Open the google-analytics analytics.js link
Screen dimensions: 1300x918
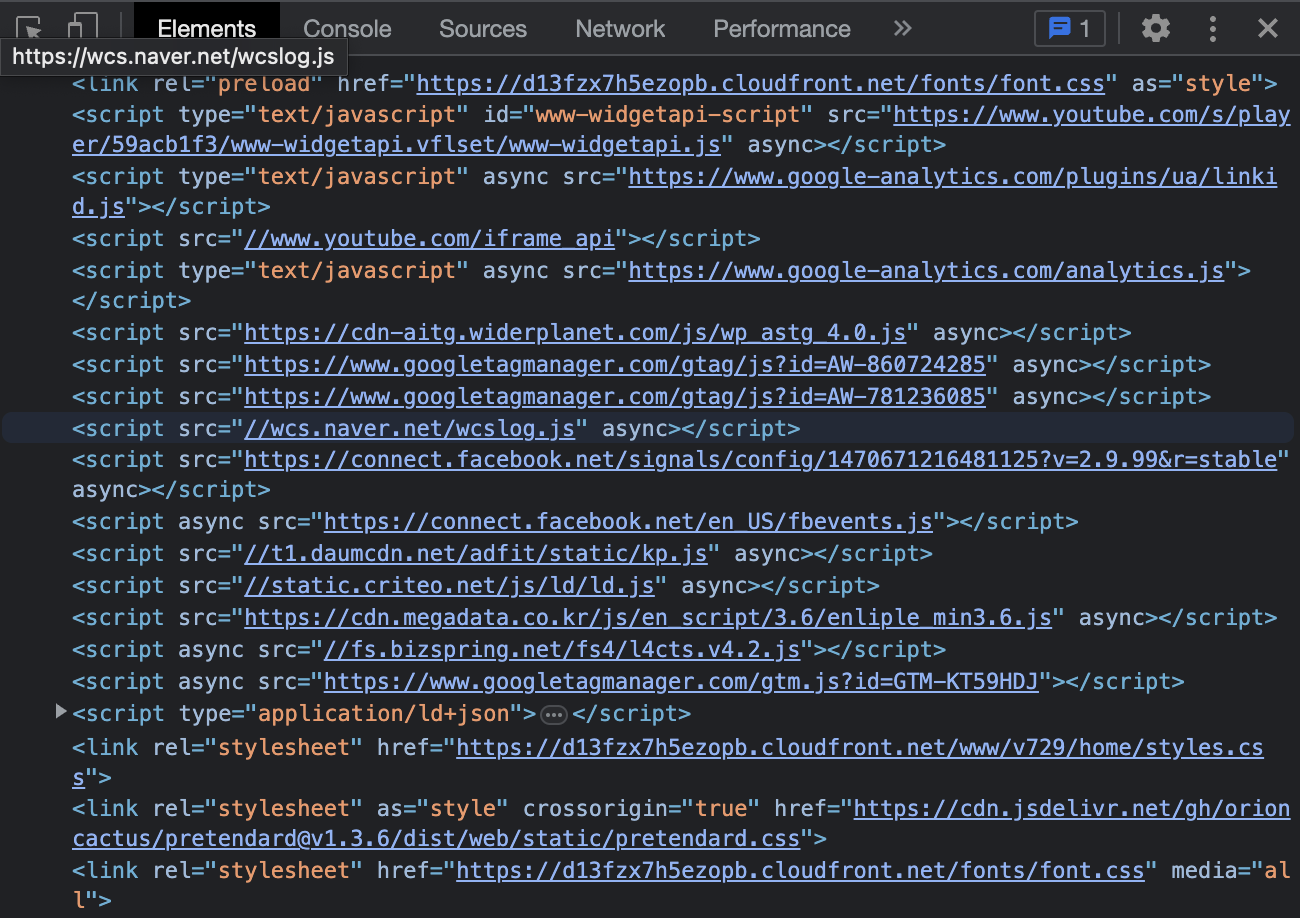pyautogui.click(x=926, y=271)
